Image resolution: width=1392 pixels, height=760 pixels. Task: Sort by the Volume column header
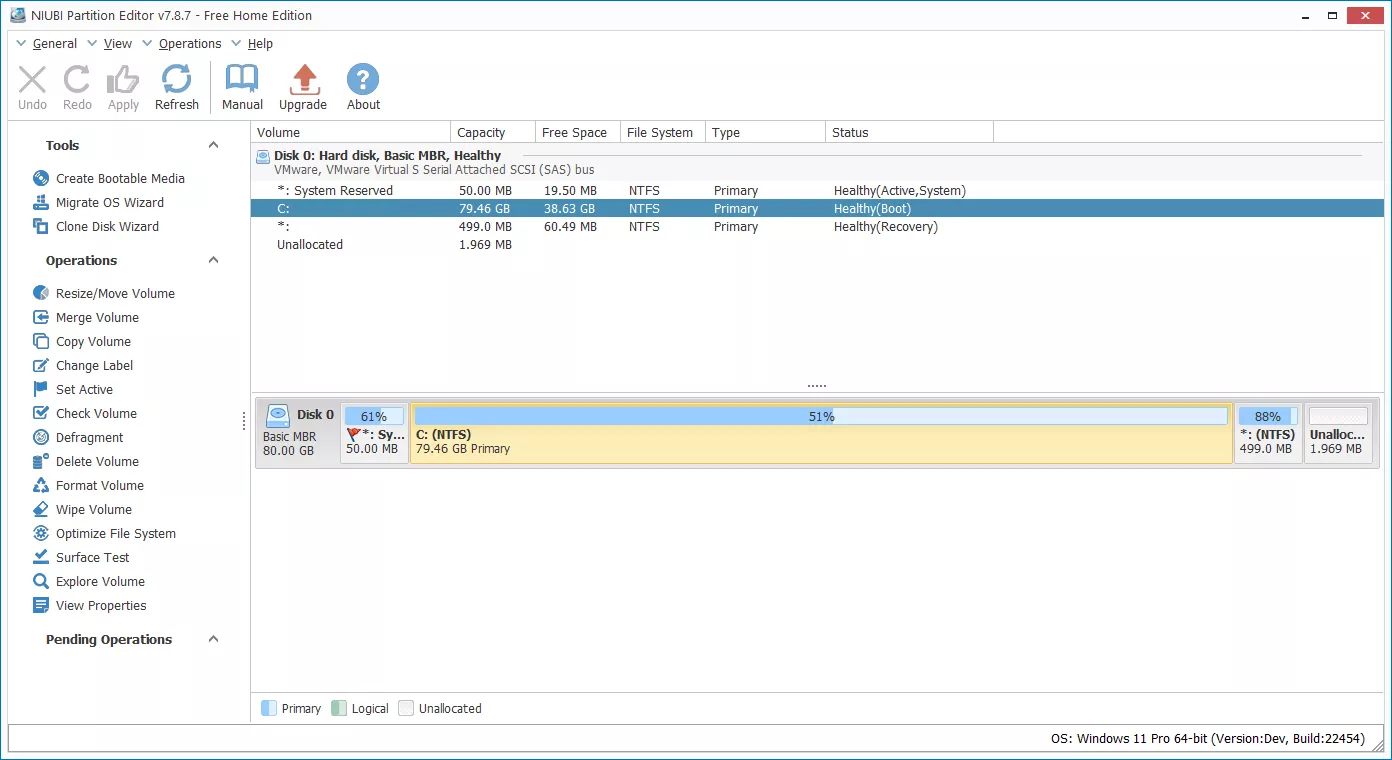click(351, 132)
